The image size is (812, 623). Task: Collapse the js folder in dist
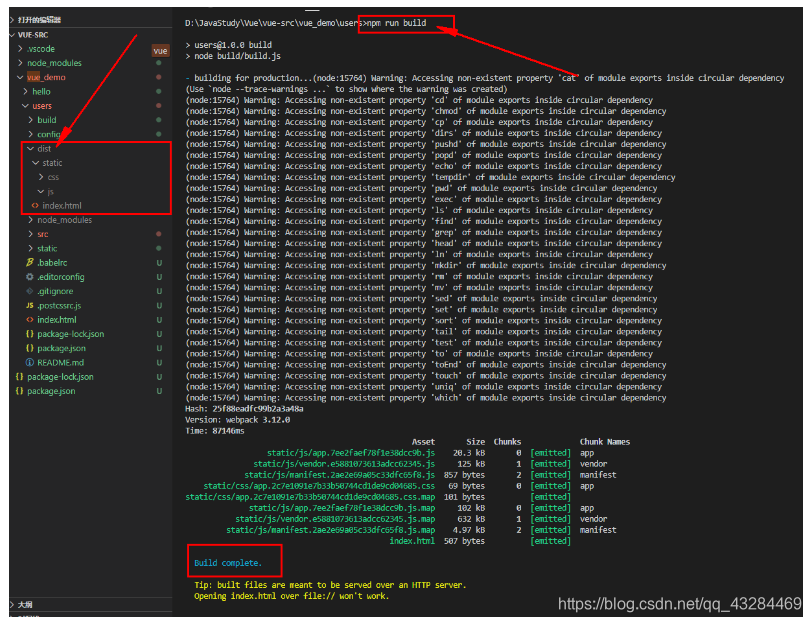coord(41,192)
